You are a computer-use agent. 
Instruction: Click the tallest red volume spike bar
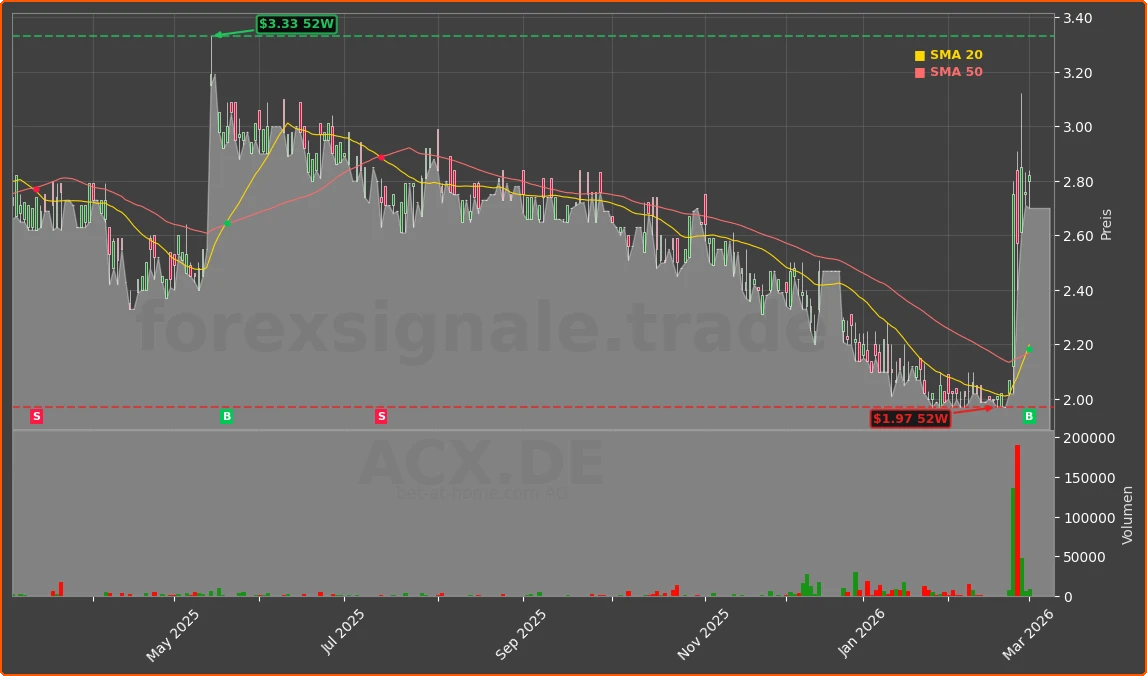click(x=1017, y=520)
